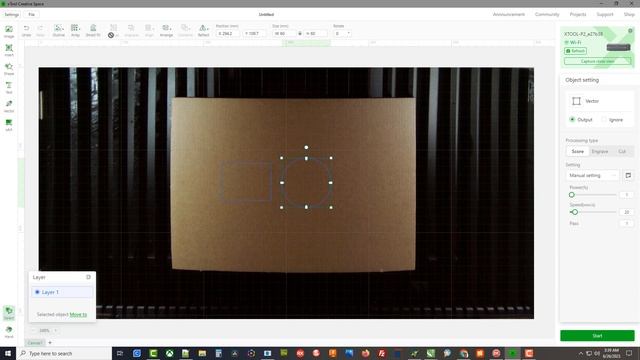This screenshot has height=360, width=640.
Task: Switch processing type to Engrave
Action: pos(600,151)
